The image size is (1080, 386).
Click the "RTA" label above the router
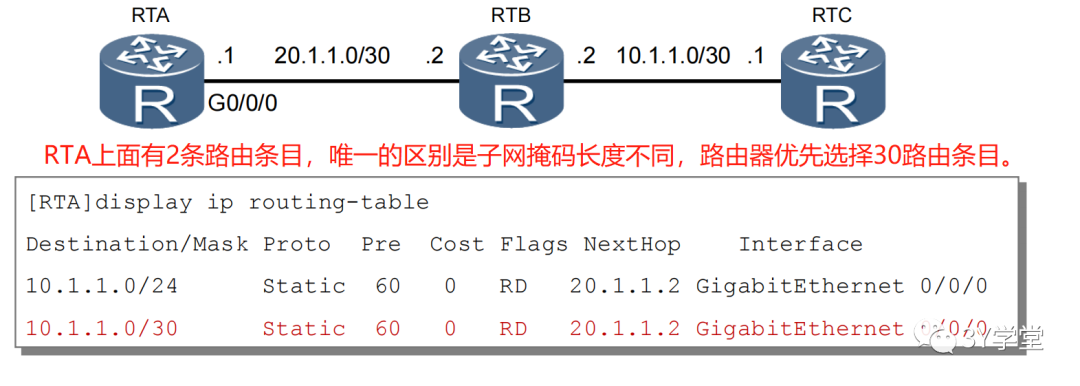tap(150, 15)
